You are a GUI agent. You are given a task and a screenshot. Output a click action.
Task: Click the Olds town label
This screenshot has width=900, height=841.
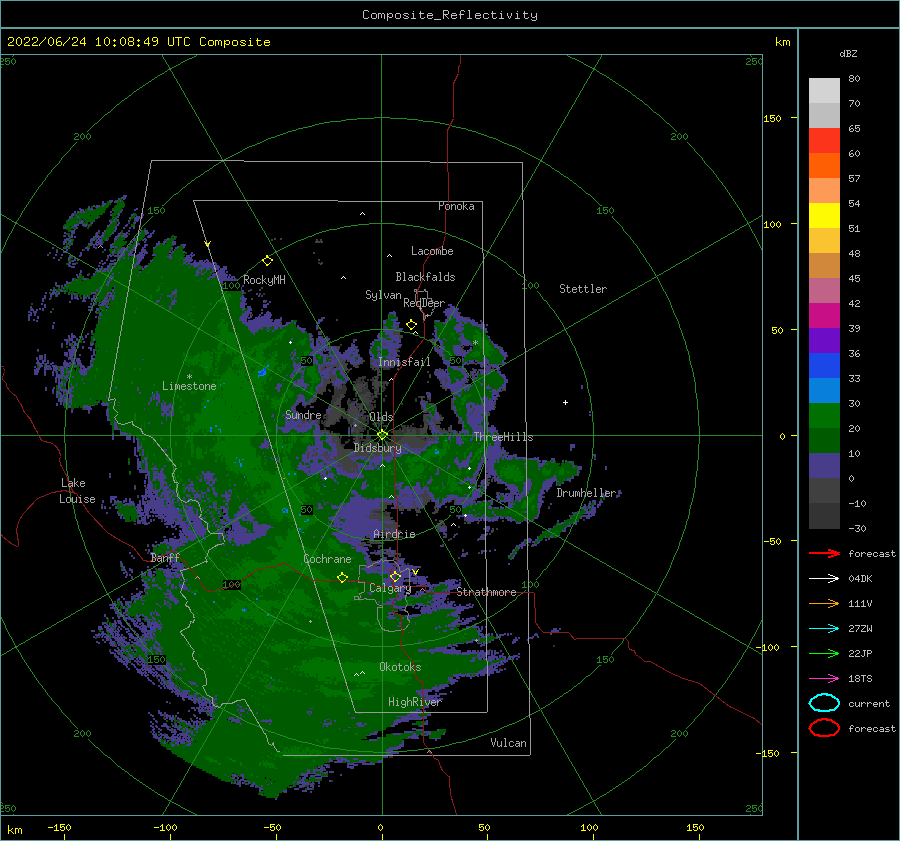pos(381,417)
